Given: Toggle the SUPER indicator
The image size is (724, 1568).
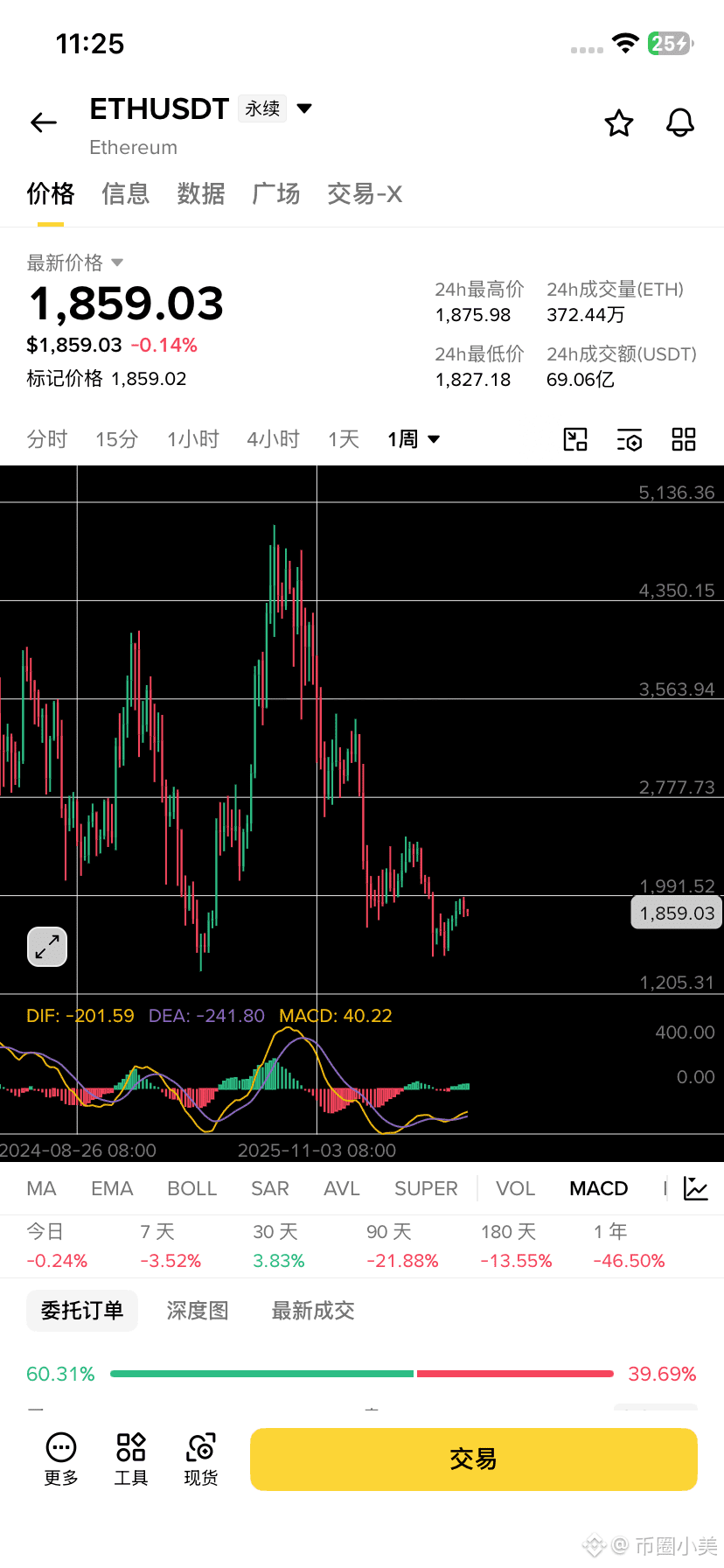Looking at the screenshot, I should tap(426, 1188).
